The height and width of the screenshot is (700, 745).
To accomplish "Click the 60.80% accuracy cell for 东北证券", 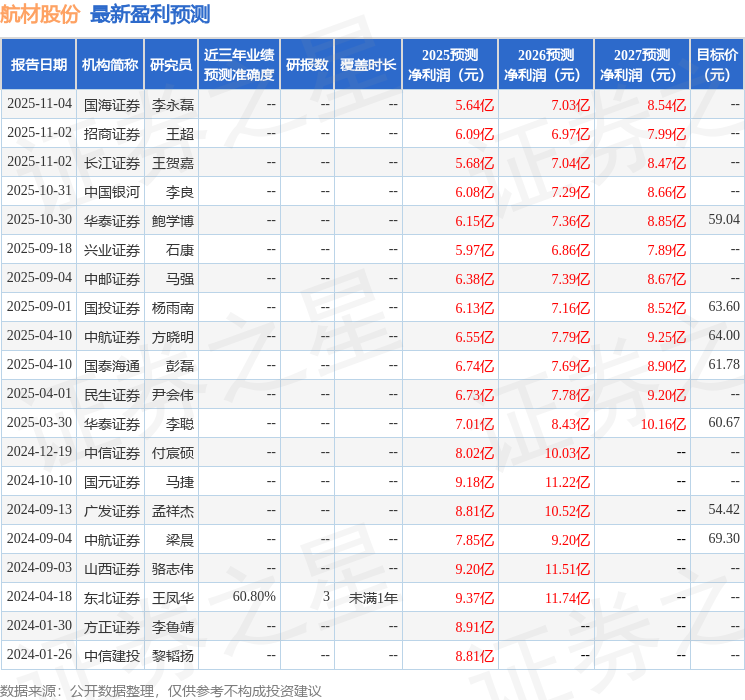I will coord(254,597).
